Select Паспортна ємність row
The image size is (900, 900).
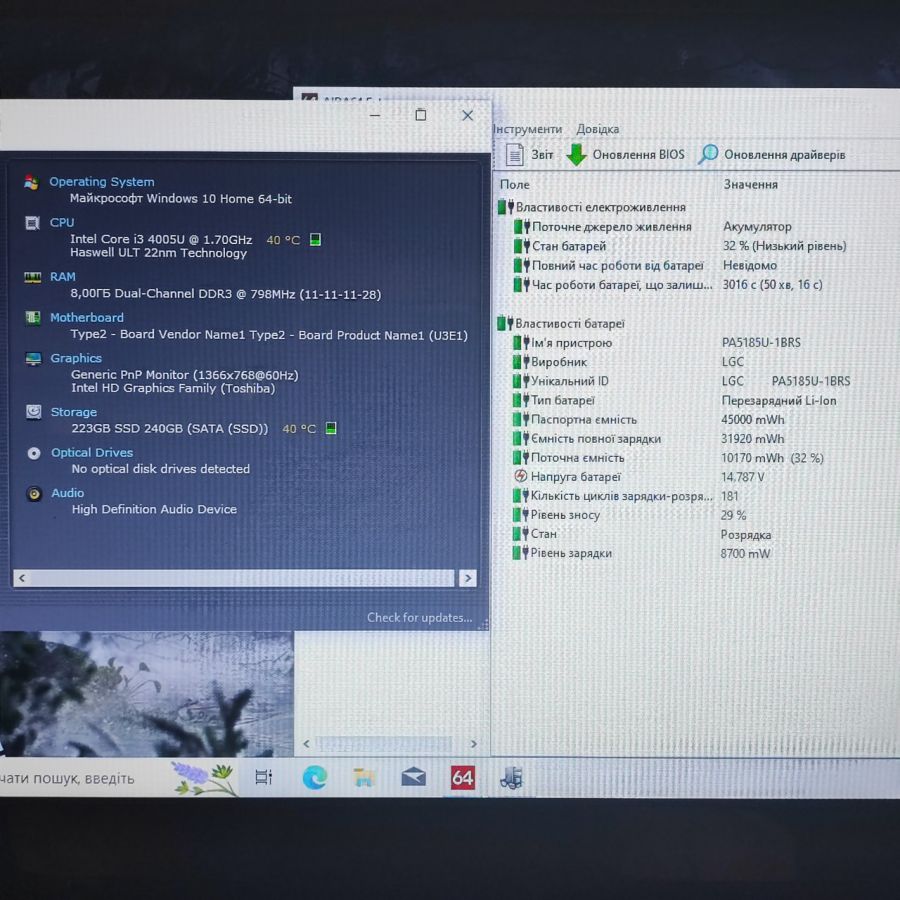click(x=649, y=420)
